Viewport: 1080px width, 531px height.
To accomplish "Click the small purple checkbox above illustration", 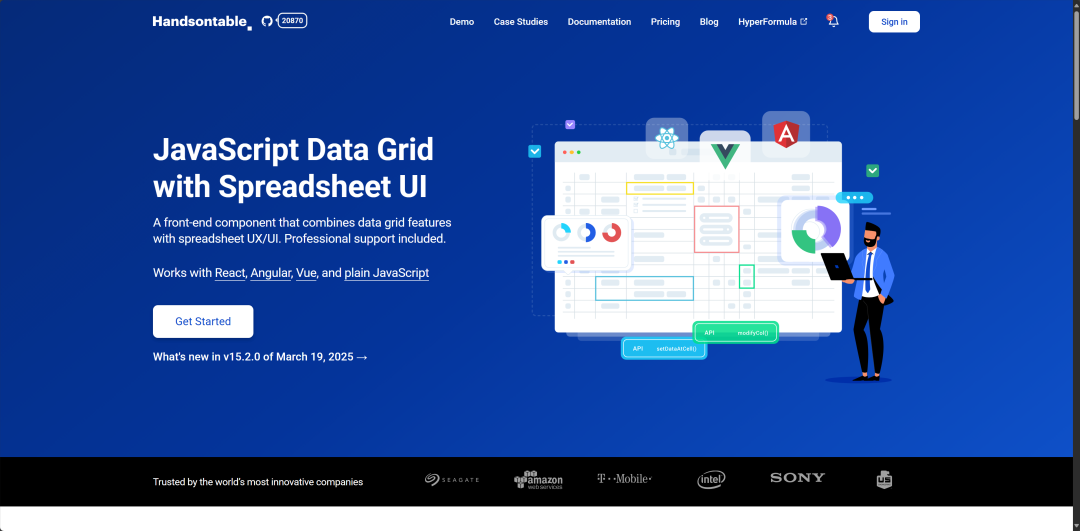I will (570, 125).
